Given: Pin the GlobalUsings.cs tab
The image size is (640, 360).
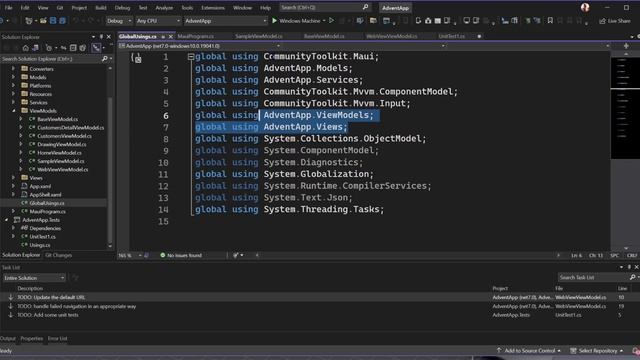Looking at the screenshot, I should click(163, 36).
